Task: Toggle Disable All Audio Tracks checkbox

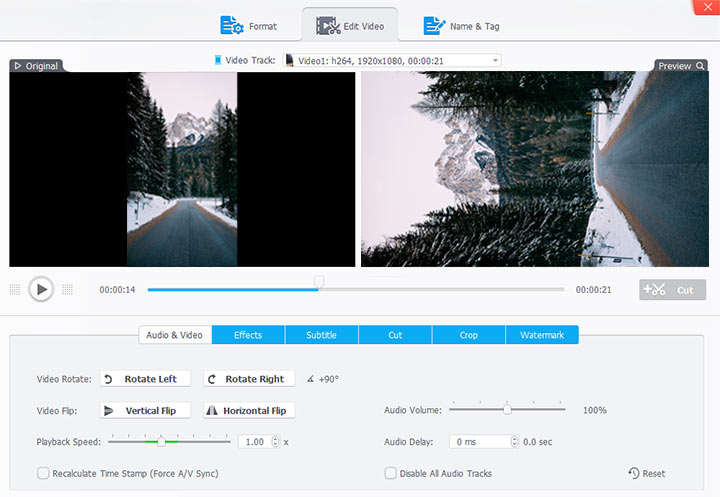Action: [390, 473]
